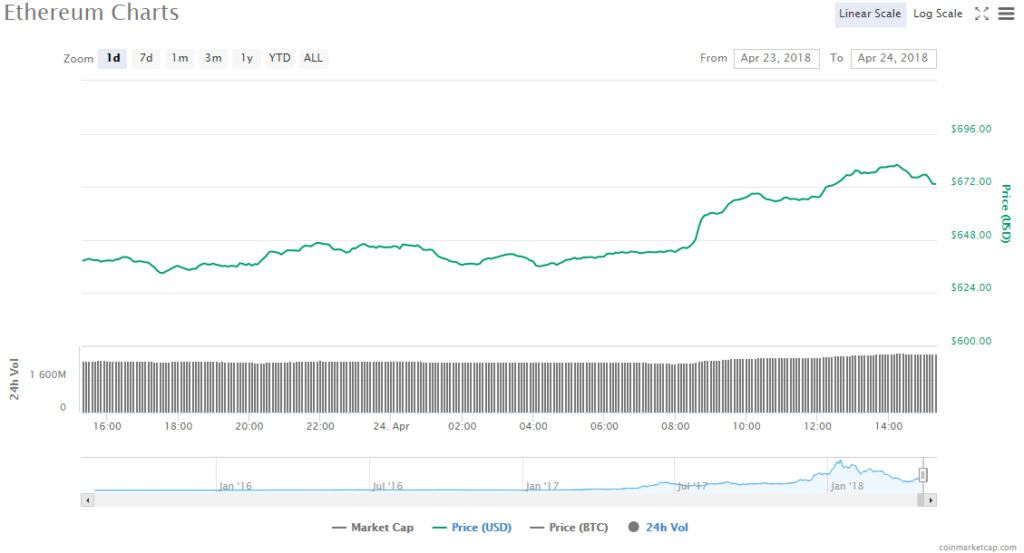This screenshot has width=1024, height=553.
Task: Select the 7d zoom range
Action: pyautogui.click(x=146, y=58)
